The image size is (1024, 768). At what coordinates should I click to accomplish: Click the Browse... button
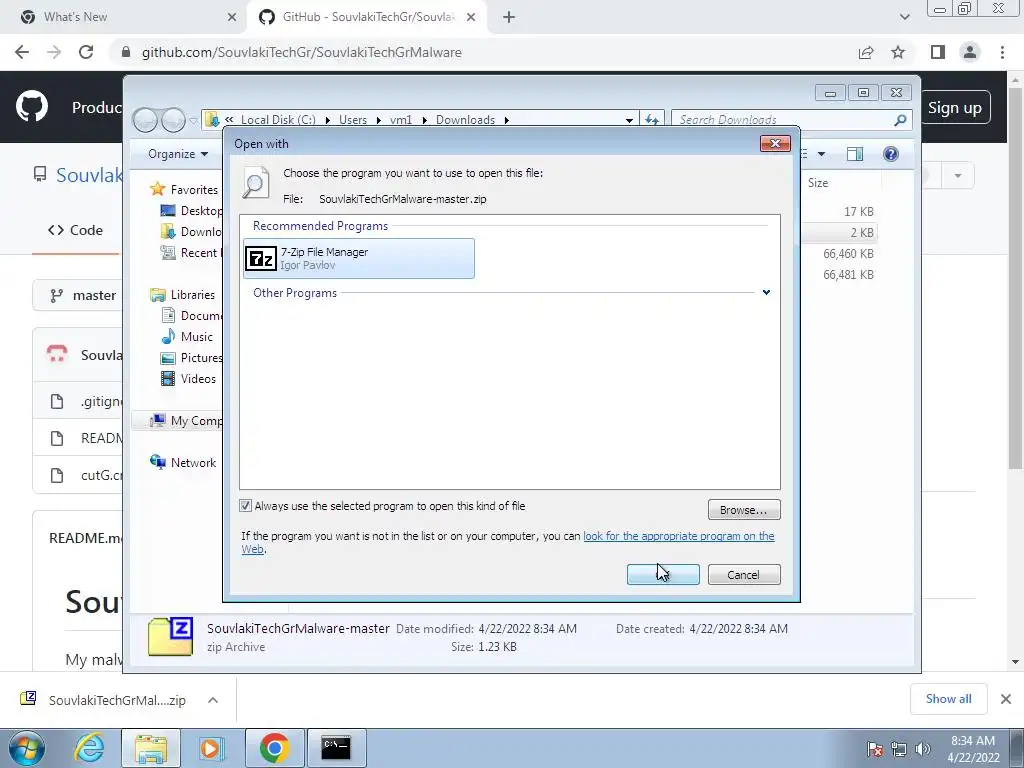(x=744, y=510)
